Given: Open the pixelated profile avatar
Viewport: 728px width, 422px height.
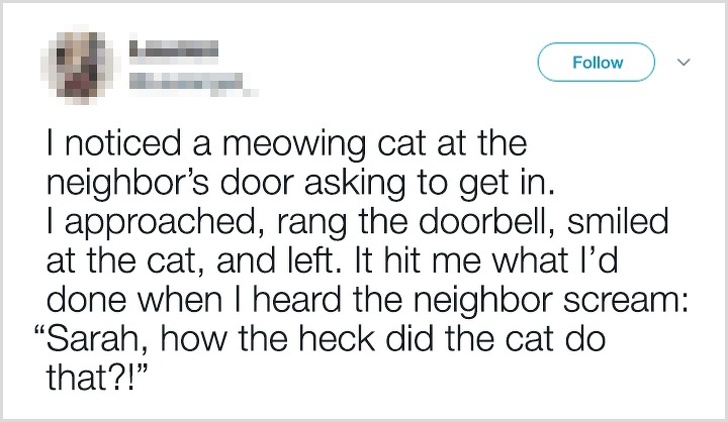Looking at the screenshot, I should pos(80,65).
